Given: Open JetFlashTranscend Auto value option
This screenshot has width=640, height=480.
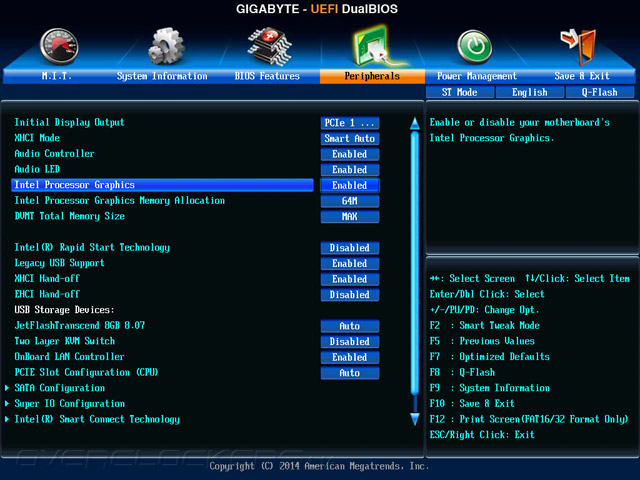Looking at the screenshot, I should click(350, 326).
